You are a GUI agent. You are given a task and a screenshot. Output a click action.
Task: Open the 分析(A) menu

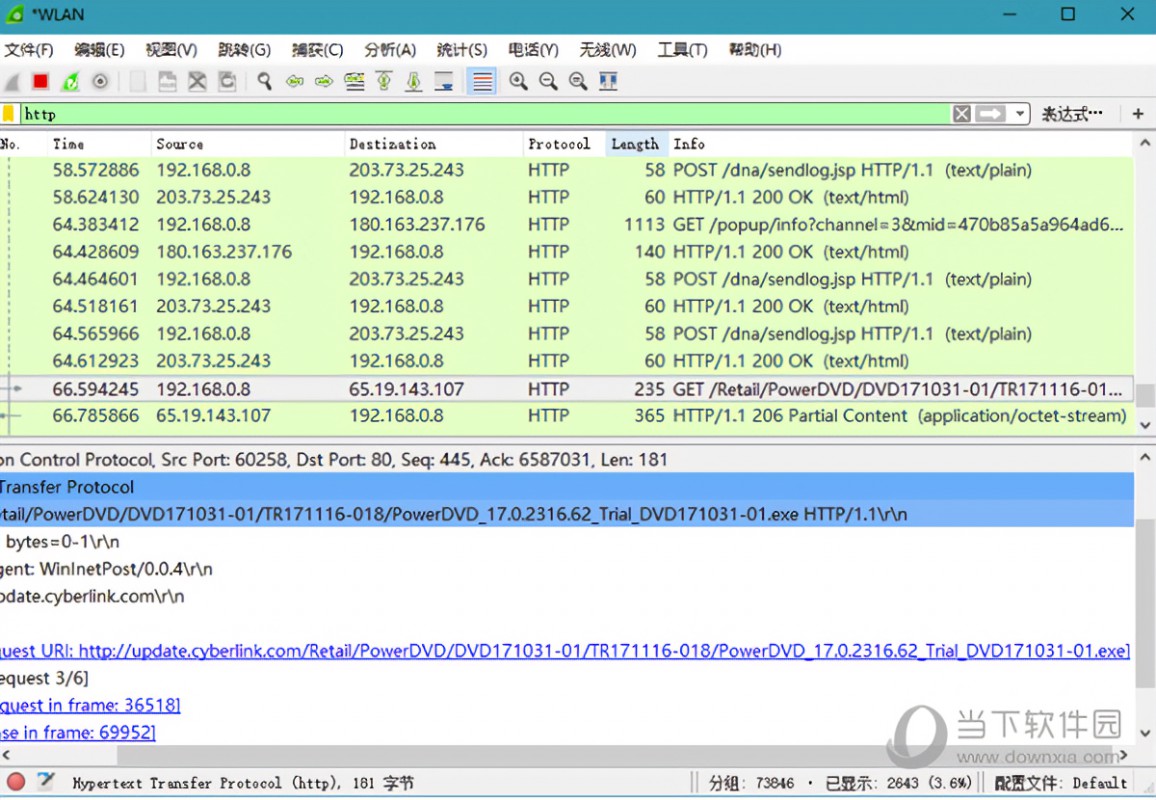coord(390,50)
